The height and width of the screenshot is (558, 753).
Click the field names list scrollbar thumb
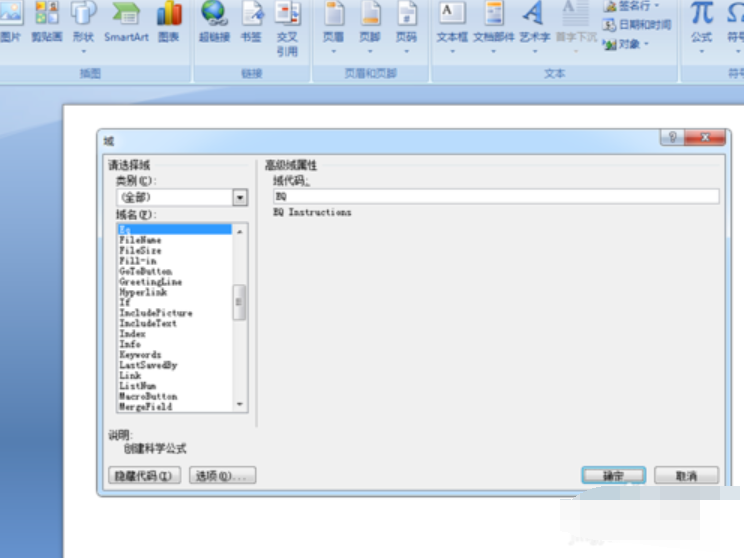pyautogui.click(x=239, y=302)
